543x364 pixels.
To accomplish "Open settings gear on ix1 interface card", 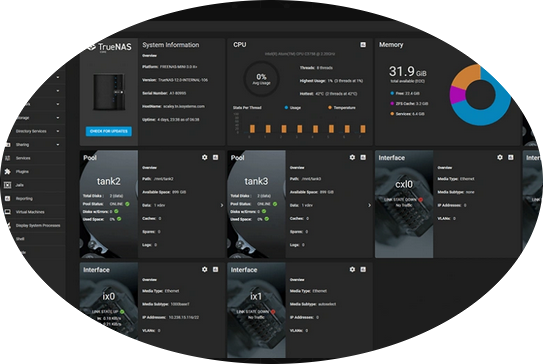I will [352, 269].
